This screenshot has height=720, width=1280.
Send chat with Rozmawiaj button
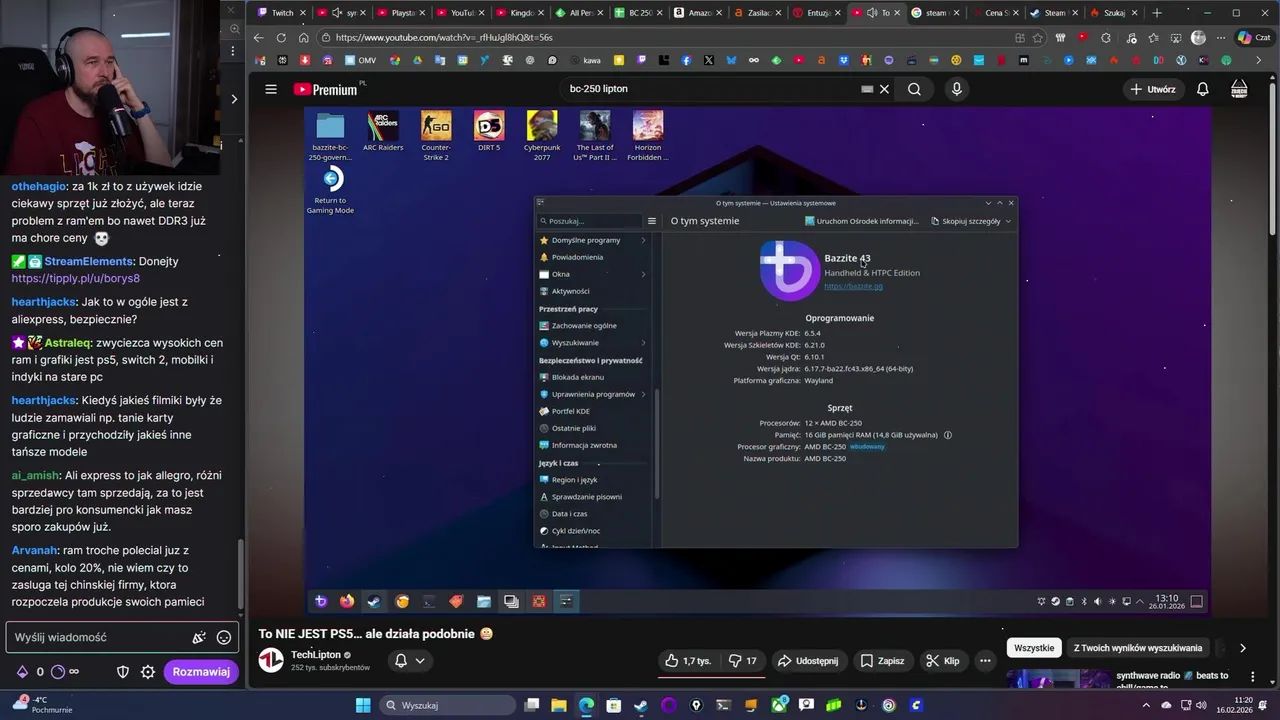tap(202, 672)
